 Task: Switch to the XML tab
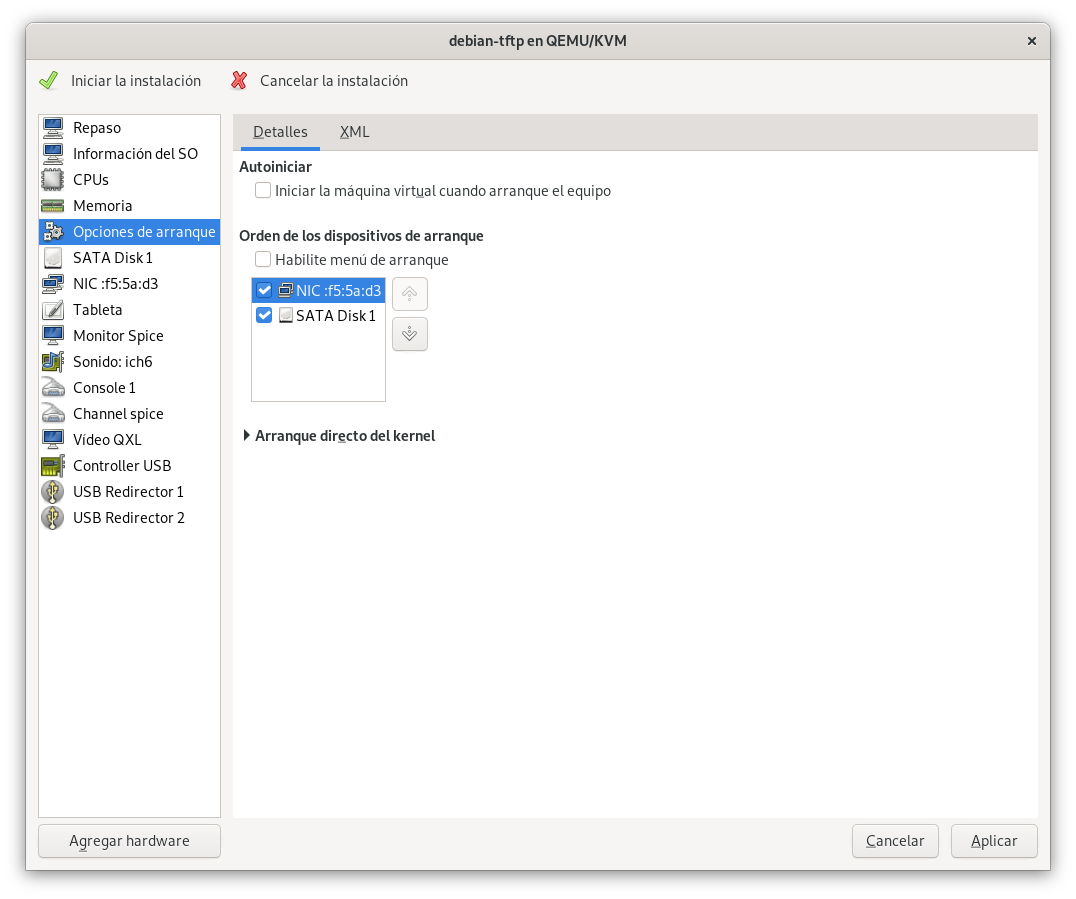pos(354,132)
